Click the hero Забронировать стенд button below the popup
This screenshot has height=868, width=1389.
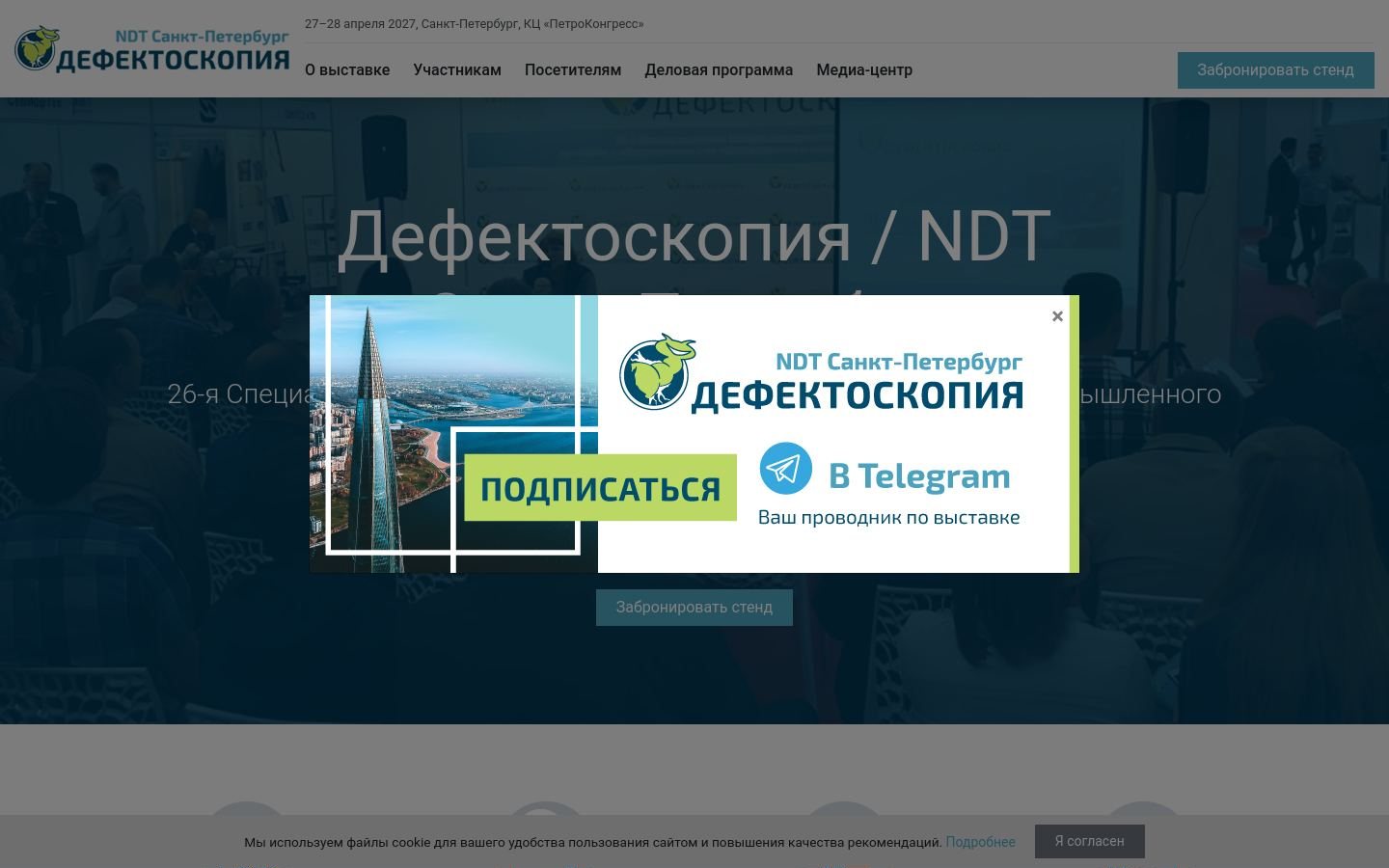[x=694, y=608]
